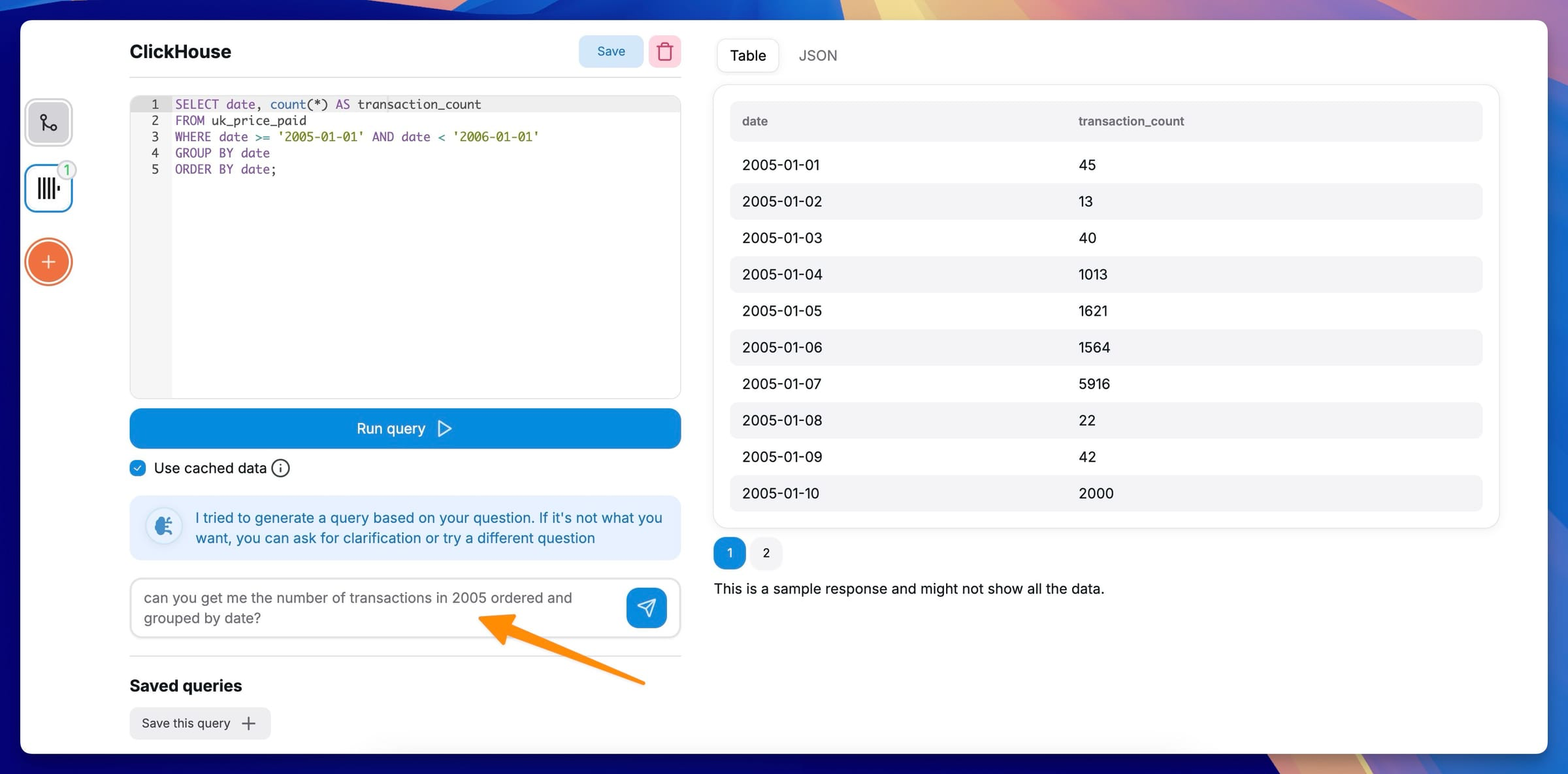Click the AI assistant avatar in the message bubble
The image size is (1568, 774).
click(164, 527)
